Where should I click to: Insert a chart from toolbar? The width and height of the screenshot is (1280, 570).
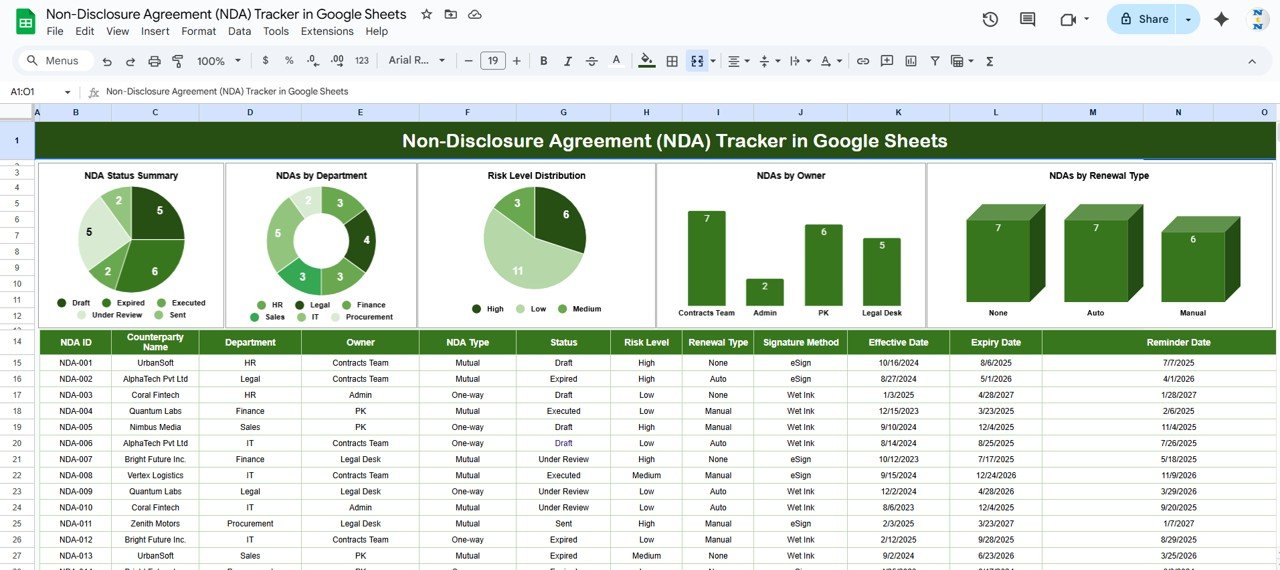(910, 61)
